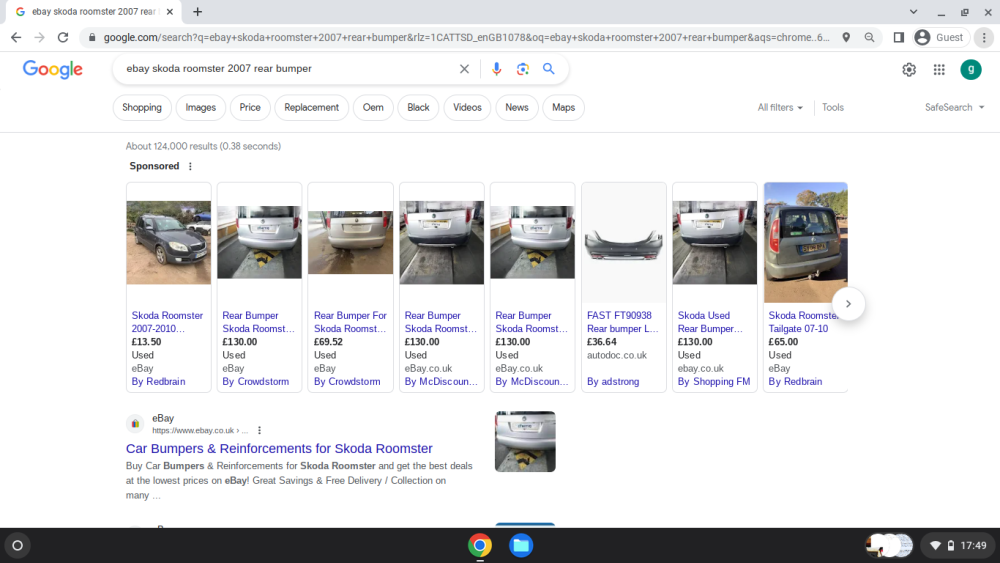The height and width of the screenshot is (563, 1000).
Task: Select Images filter chip
Action: (x=200, y=108)
